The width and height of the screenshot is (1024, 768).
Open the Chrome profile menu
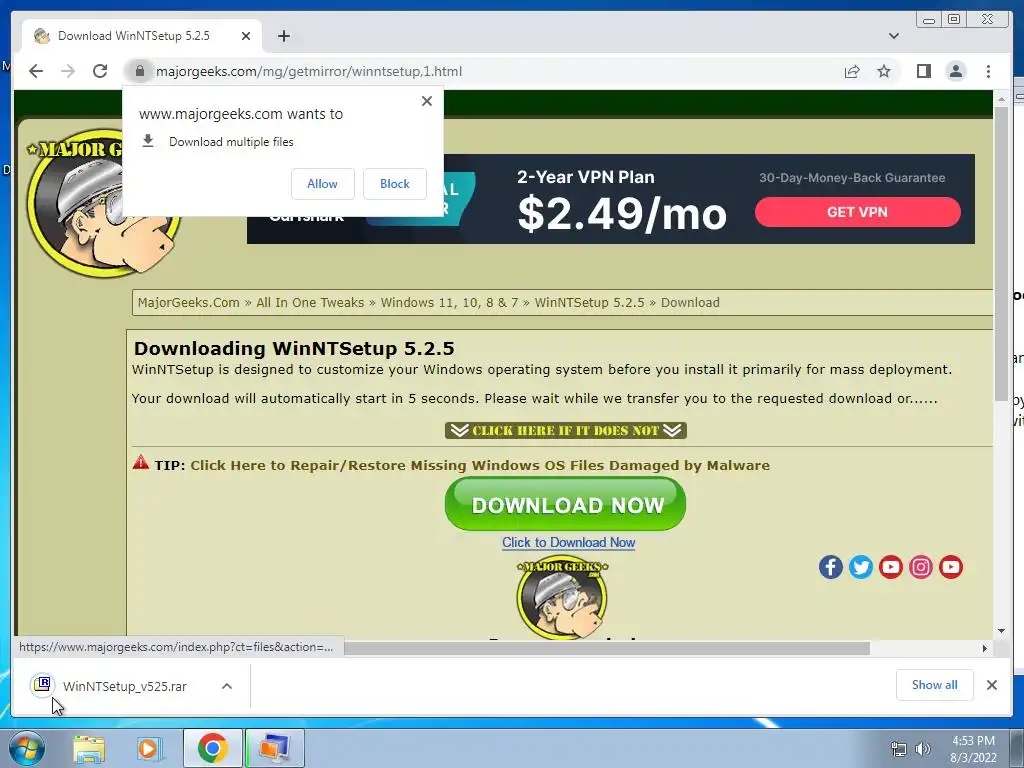click(x=956, y=71)
